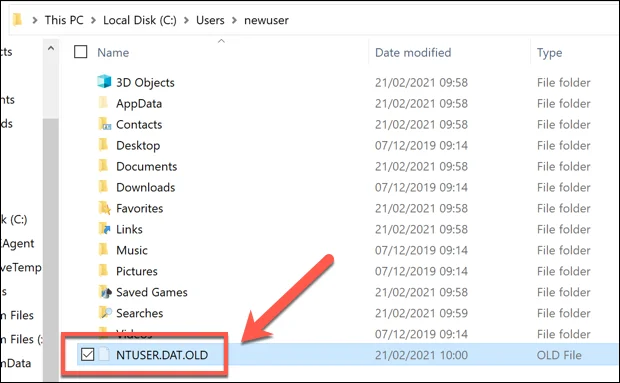The image size is (620, 383).
Task: Select the Desktop folder name
Action: [138, 145]
